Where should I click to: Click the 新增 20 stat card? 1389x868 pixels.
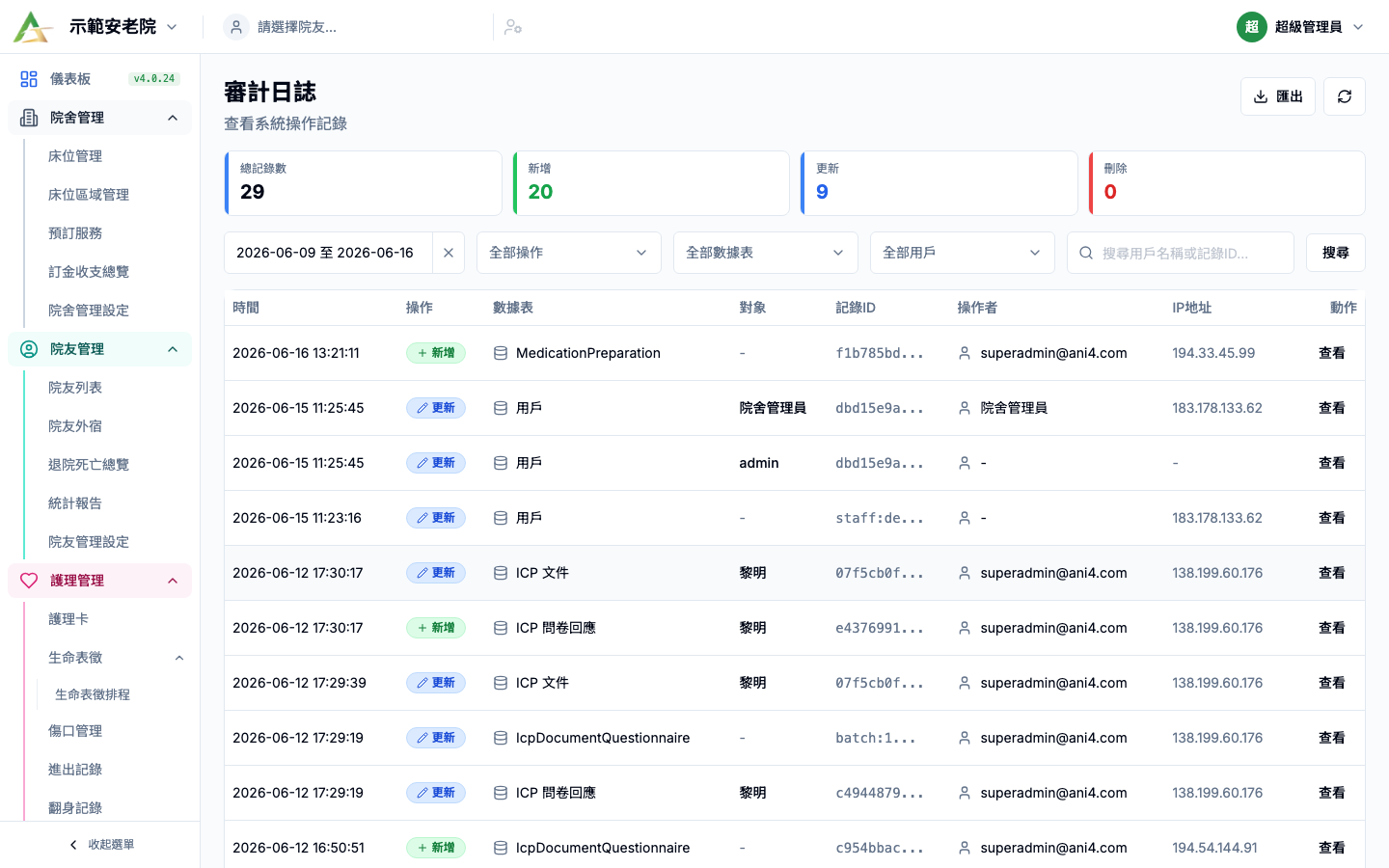tap(651, 183)
